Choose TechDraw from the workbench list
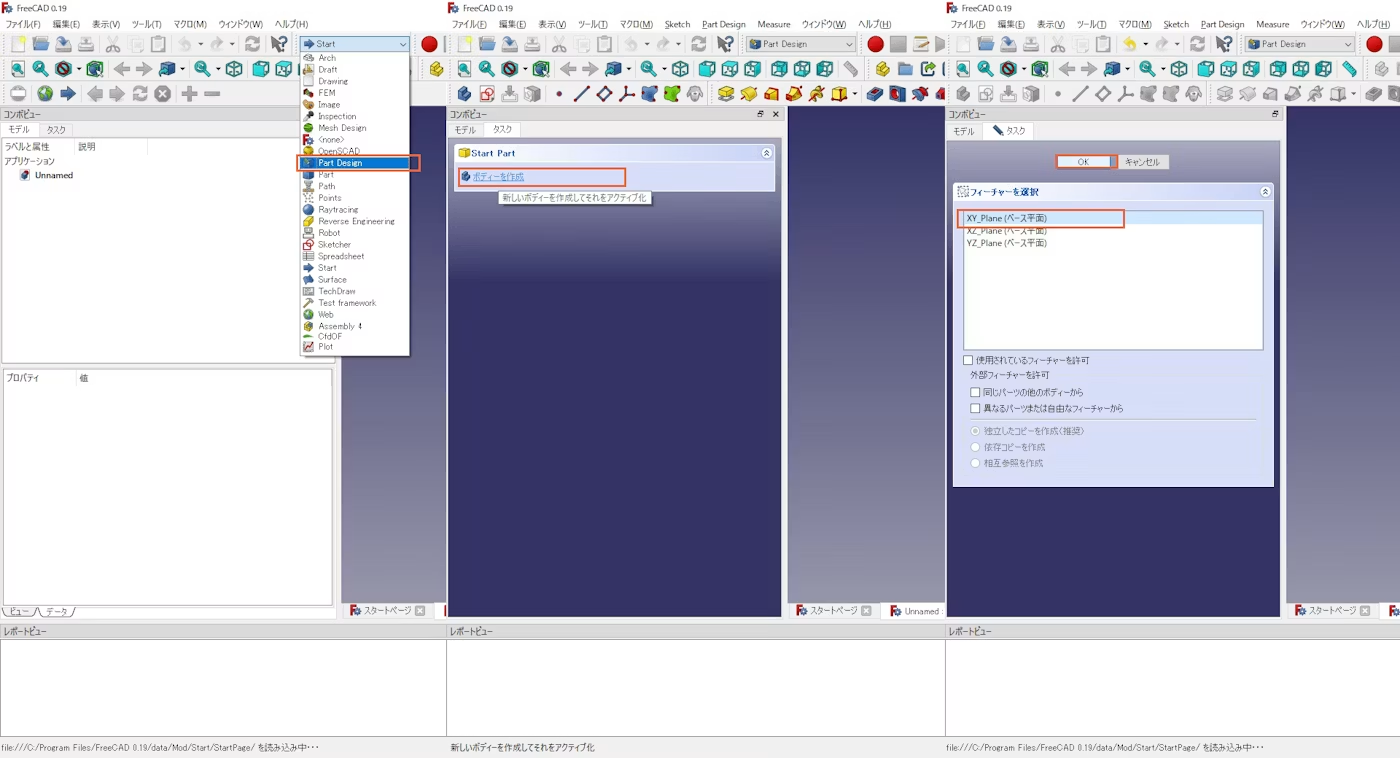The width and height of the screenshot is (1400, 758). [x=355, y=291]
